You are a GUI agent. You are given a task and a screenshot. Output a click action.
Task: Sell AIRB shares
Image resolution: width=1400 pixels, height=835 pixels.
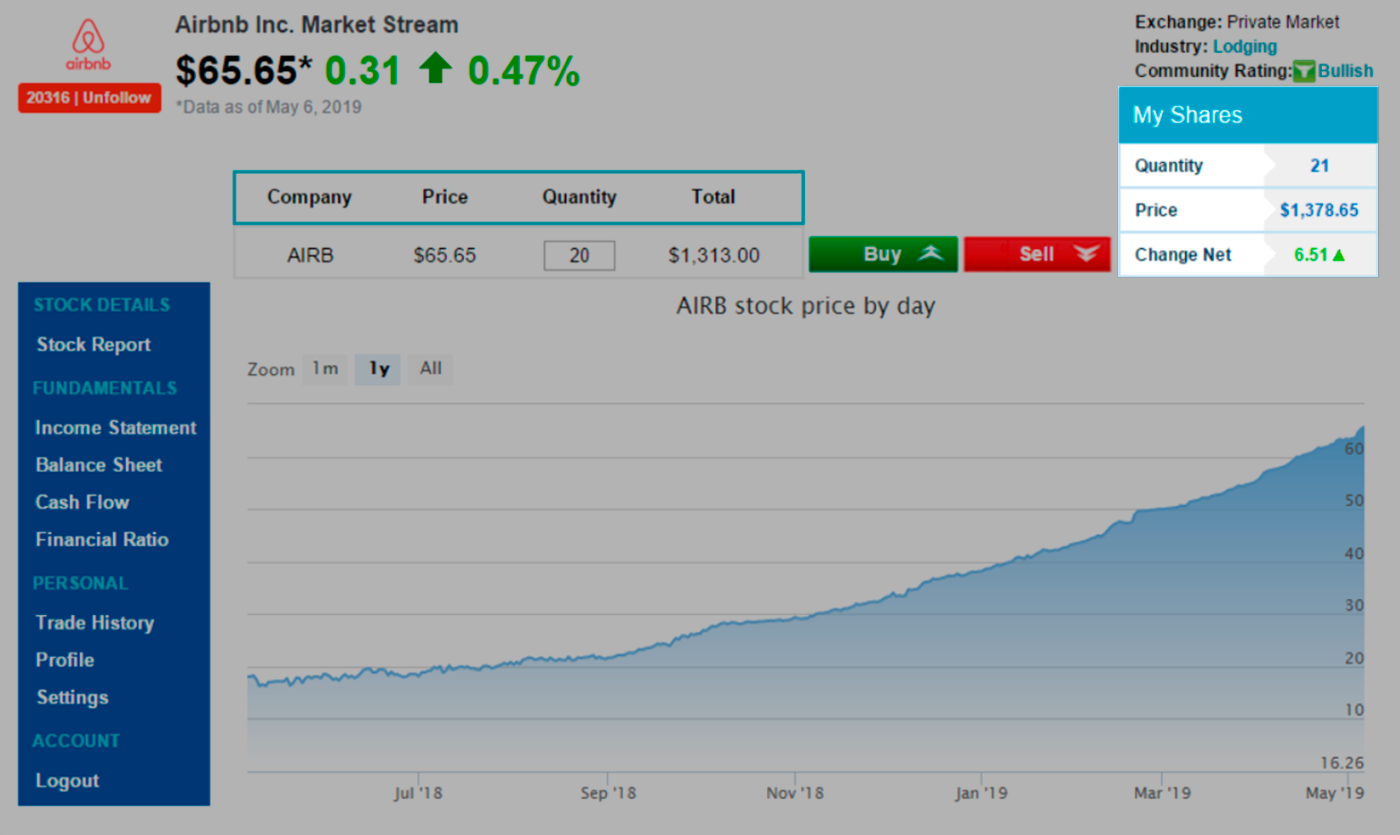(1037, 254)
